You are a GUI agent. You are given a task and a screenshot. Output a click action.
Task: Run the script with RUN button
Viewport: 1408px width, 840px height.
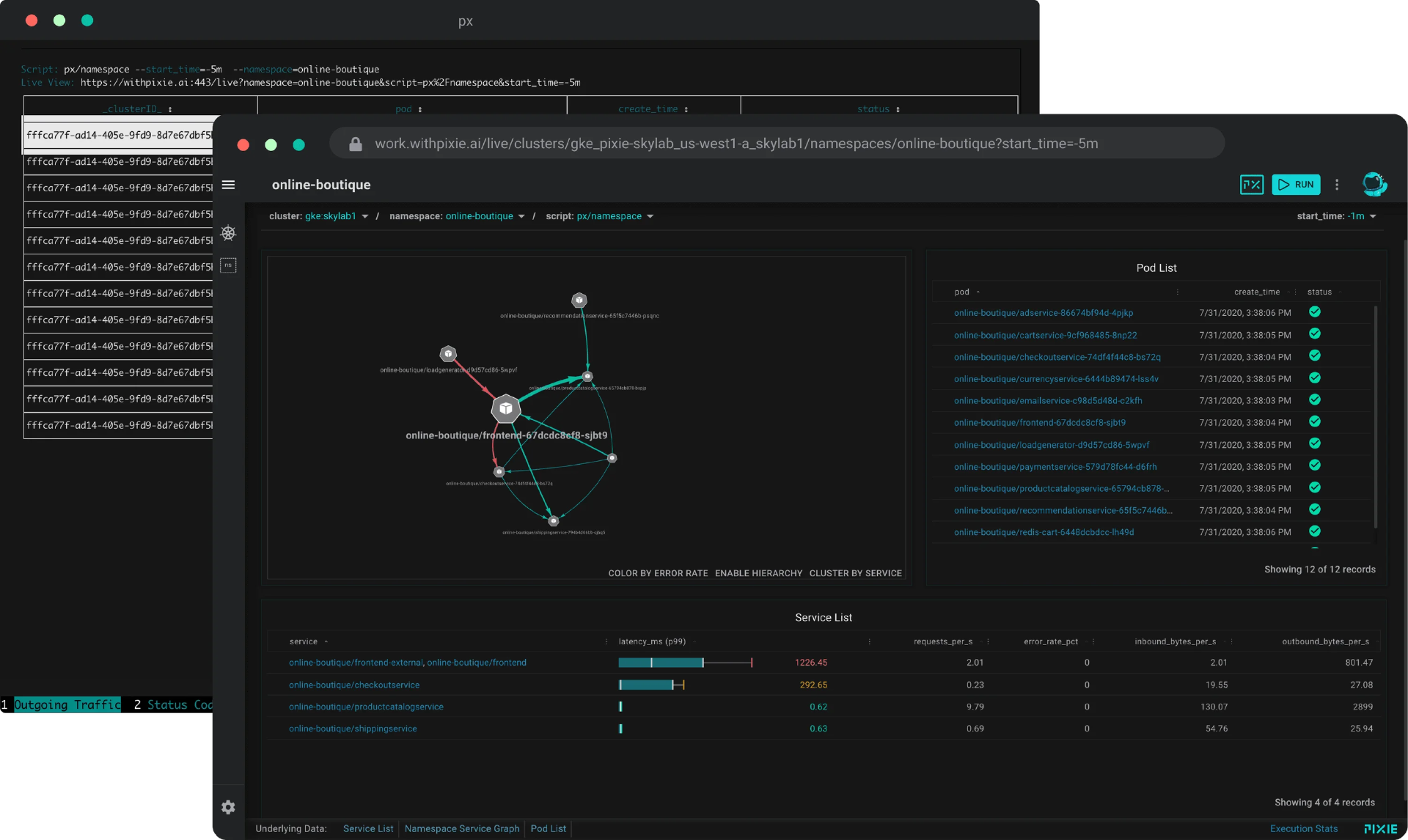(1296, 185)
